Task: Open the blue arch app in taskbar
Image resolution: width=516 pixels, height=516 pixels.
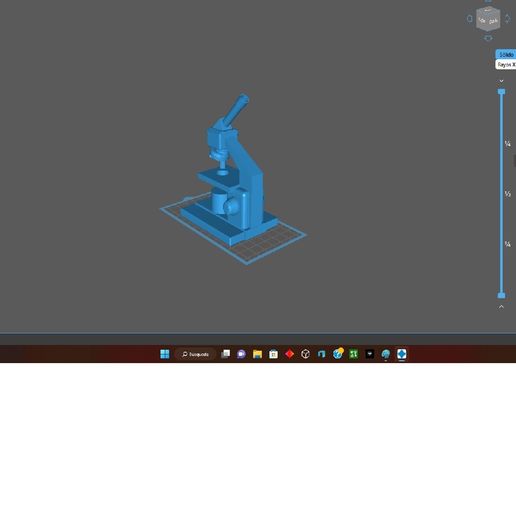Action: pyautogui.click(x=321, y=354)
